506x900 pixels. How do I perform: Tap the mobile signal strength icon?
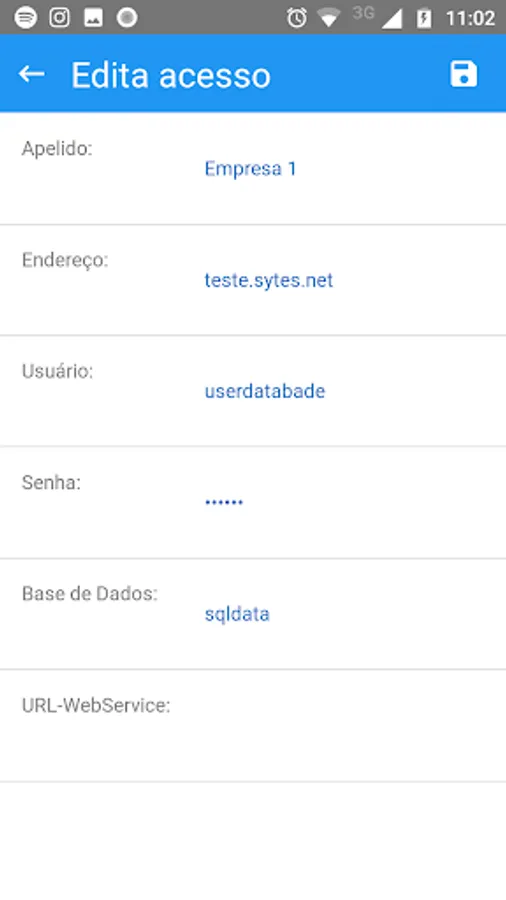(x=392, y=18)
